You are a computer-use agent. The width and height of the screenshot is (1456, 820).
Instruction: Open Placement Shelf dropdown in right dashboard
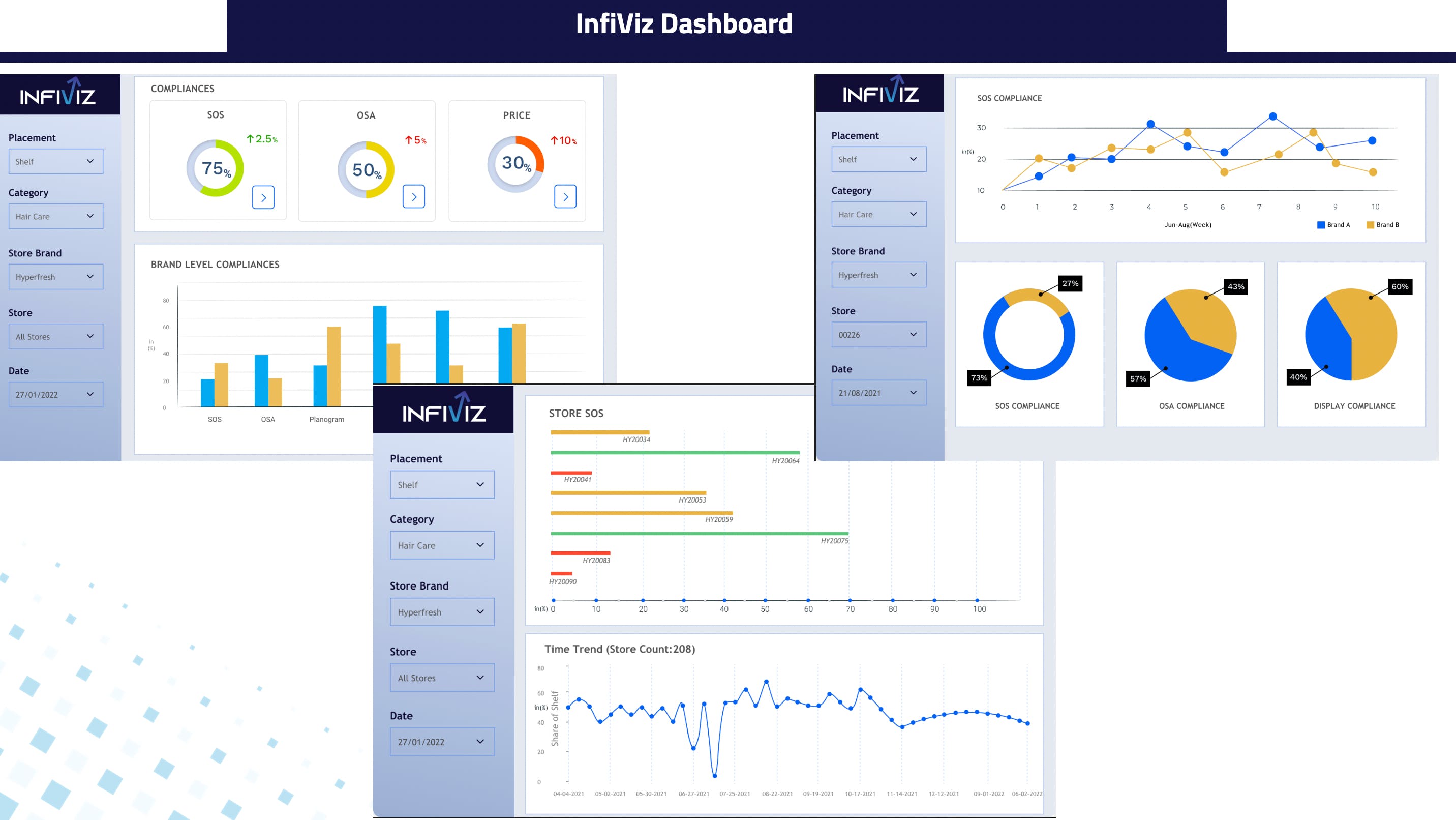(x=879, y=159)
